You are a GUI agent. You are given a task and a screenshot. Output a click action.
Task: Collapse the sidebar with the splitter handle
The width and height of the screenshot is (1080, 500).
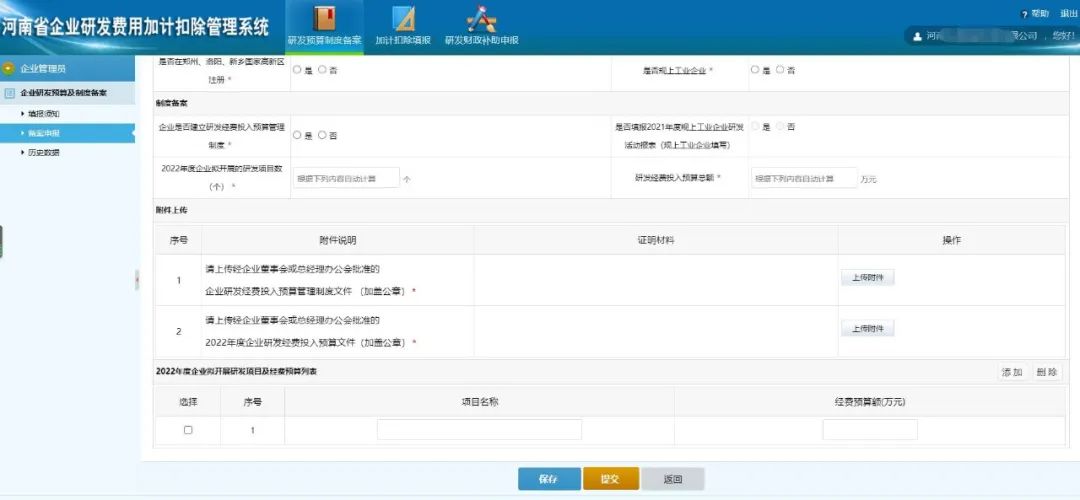[x=137, y=279]
